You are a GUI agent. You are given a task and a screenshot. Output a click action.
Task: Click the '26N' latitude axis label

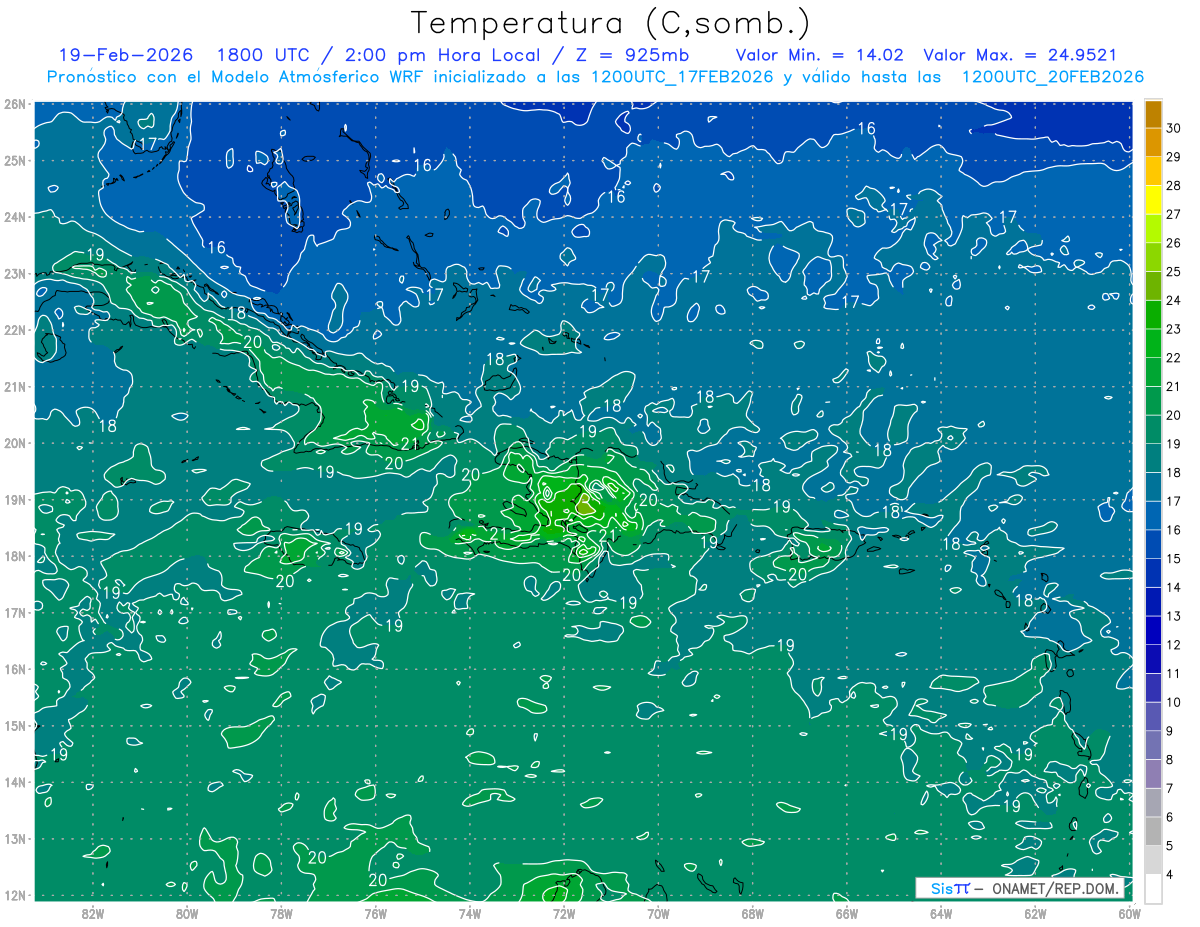click(x=15, y=104)
